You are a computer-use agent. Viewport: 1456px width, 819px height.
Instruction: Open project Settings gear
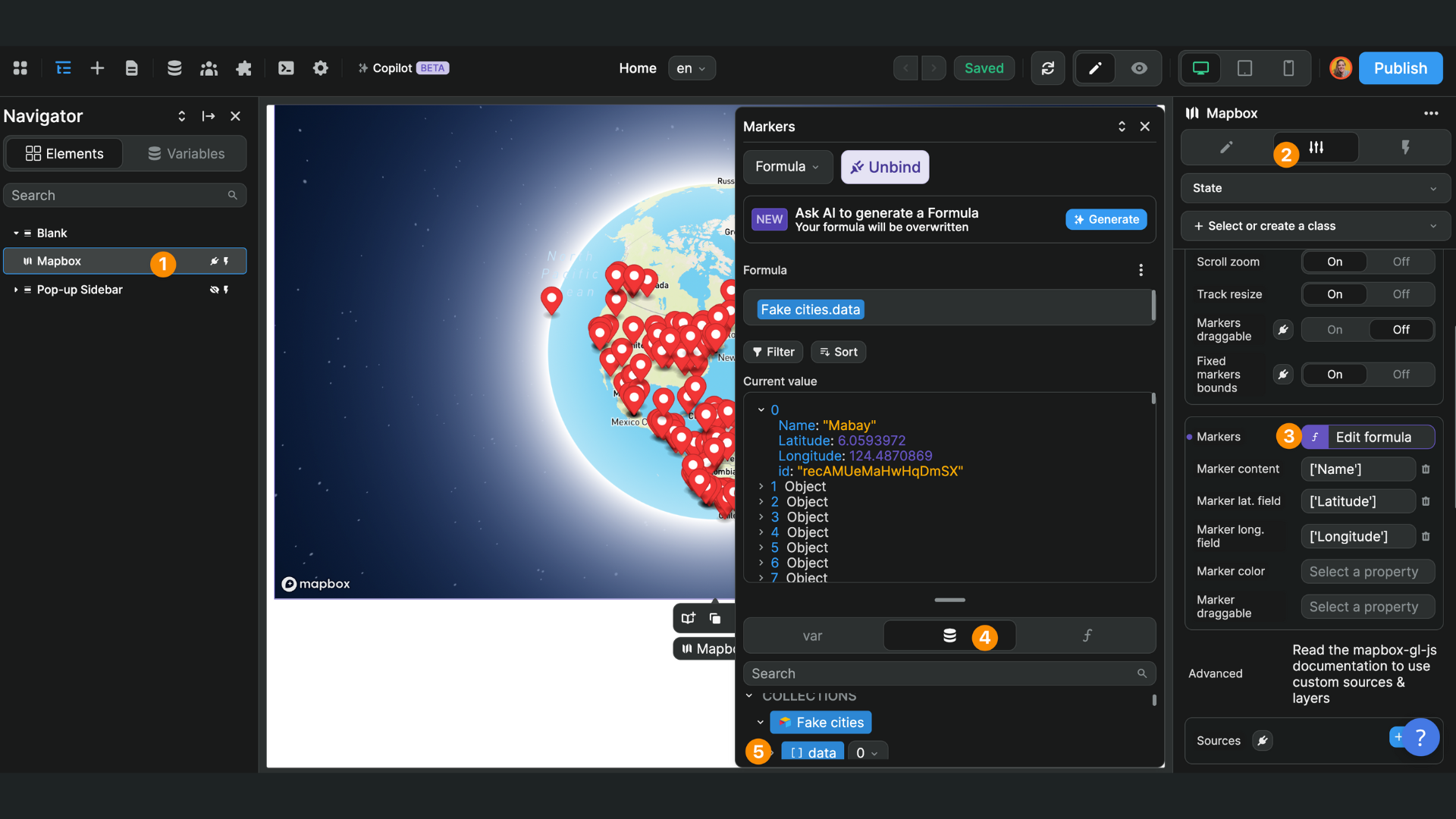[x=321, y=67]
